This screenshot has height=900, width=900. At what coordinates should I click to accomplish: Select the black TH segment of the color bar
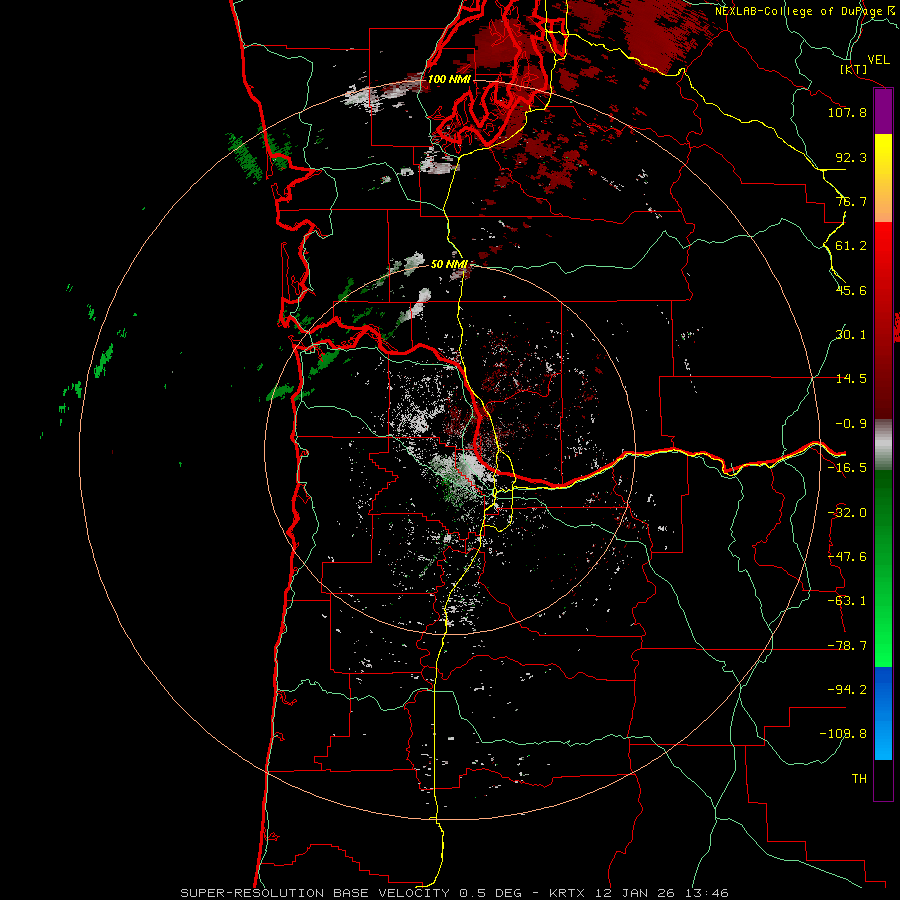click(x=883, y=779)
